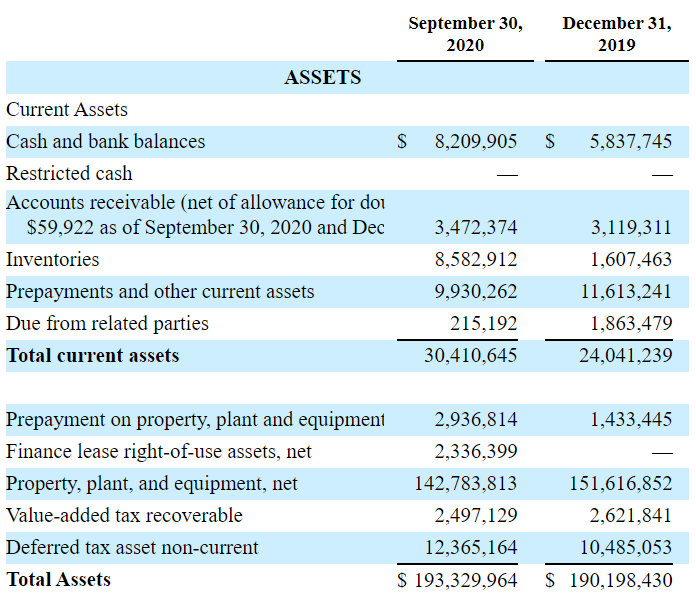The height and width of the screenshot is (593, 696).
Task: Click the December 31, 2019 column header
Action: pyautogui.click(x=617, y=34)
